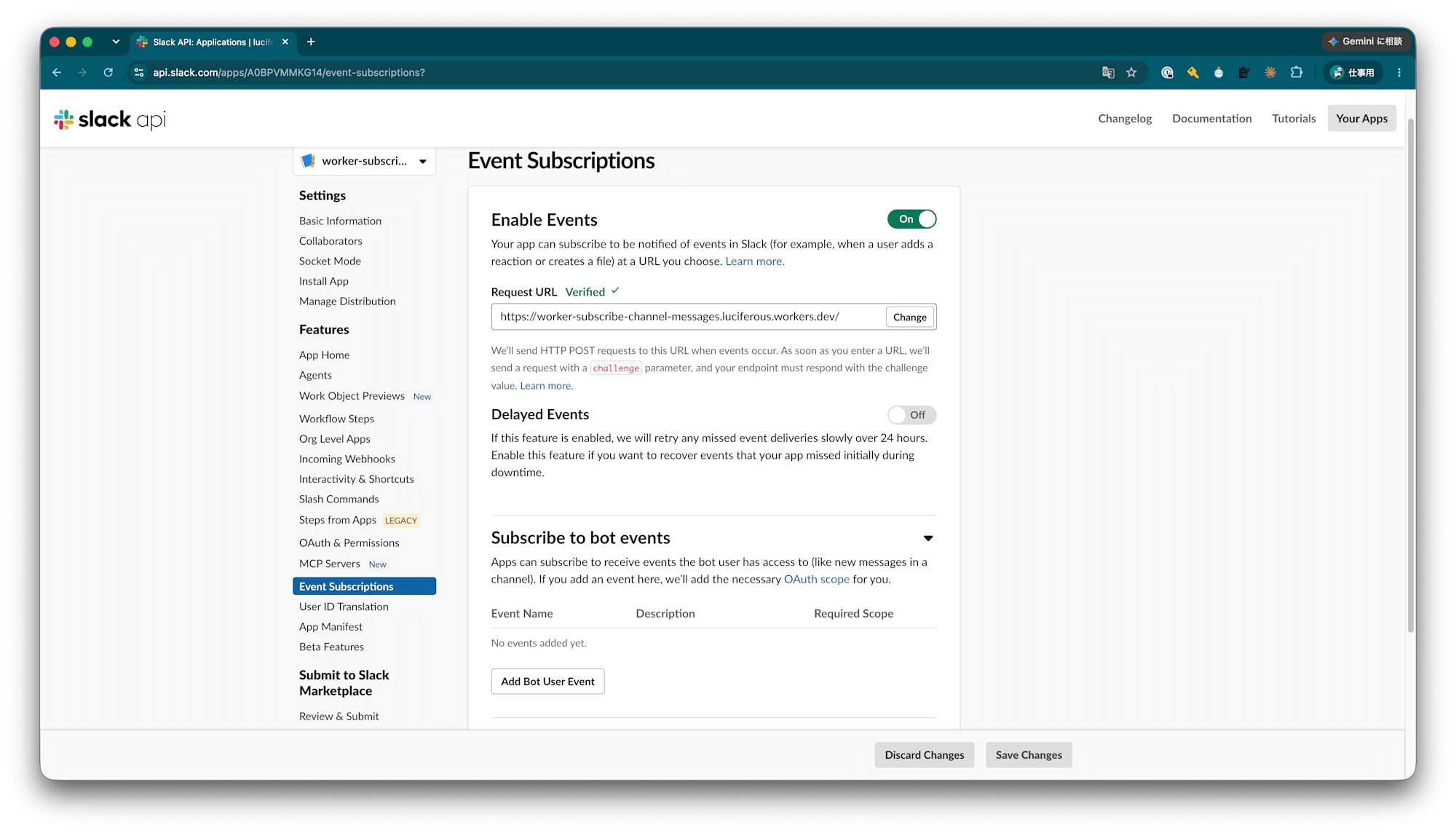Viewport: 1456px width, 833px height.
Task: Bookmark this page with the star icon
Action: click(1131, 73)
